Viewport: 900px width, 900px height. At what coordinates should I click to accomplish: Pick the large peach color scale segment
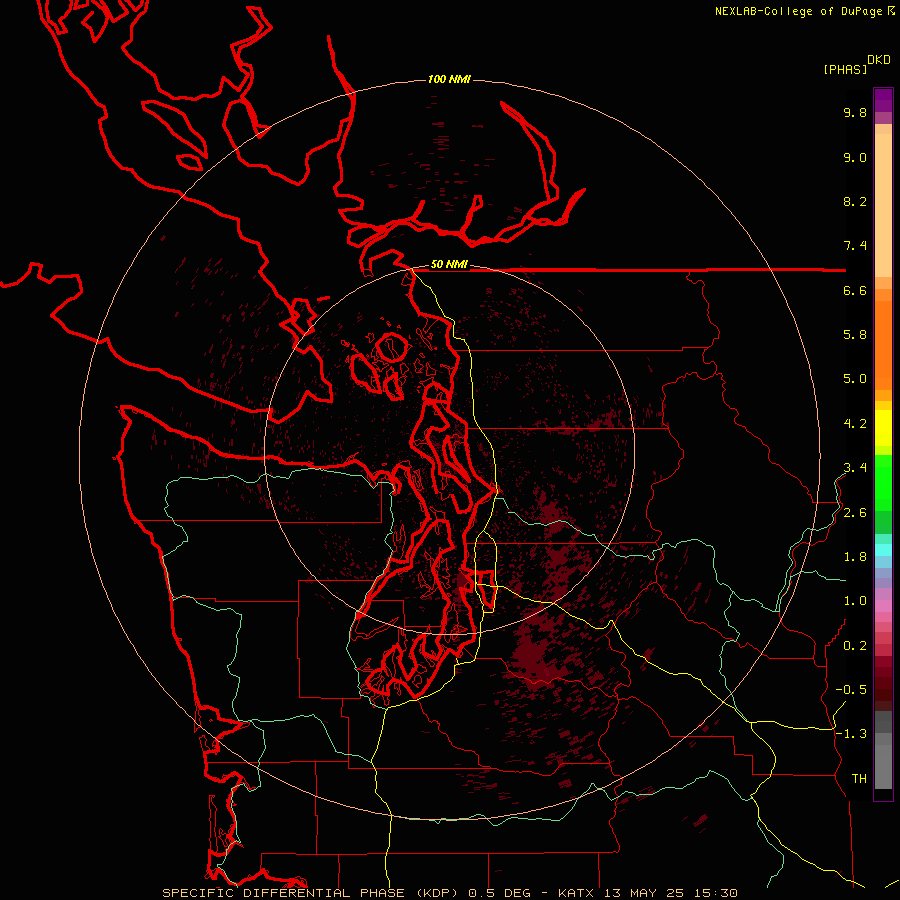coord(883,205)
